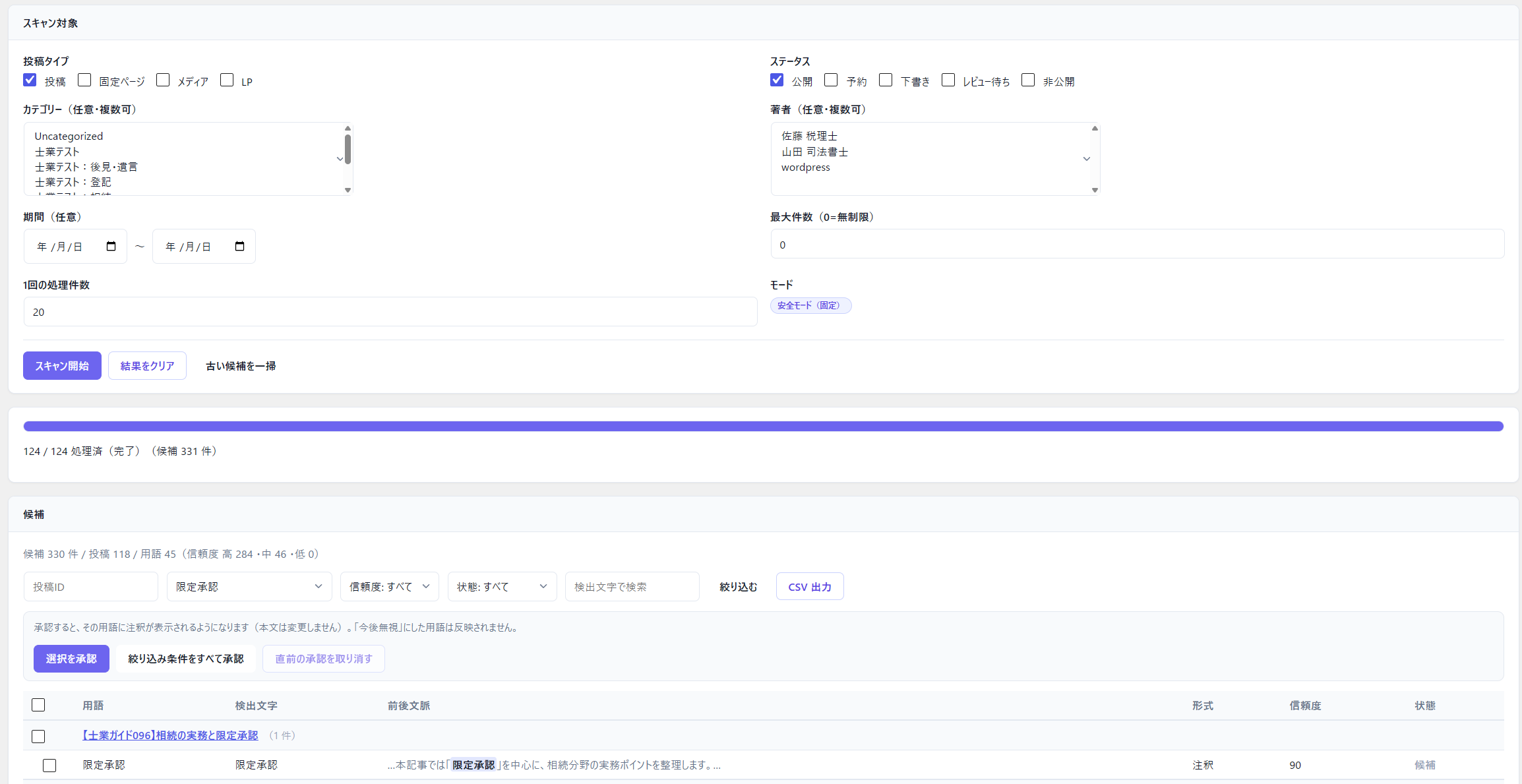Focus the 最大件数 input field
The width and height of the screenshot is (1522, 784).
1137,245
